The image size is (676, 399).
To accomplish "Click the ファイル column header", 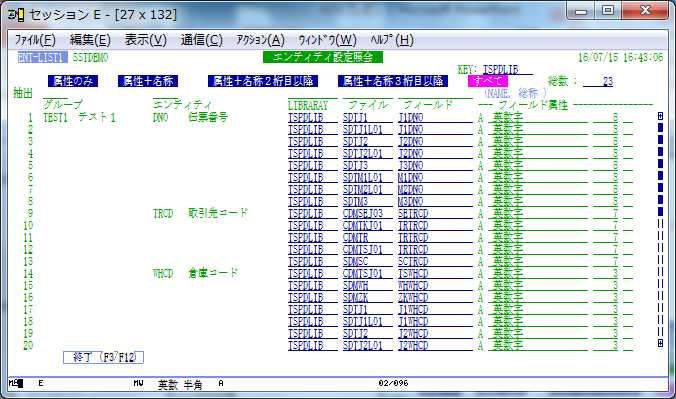I will pos(368,105).
